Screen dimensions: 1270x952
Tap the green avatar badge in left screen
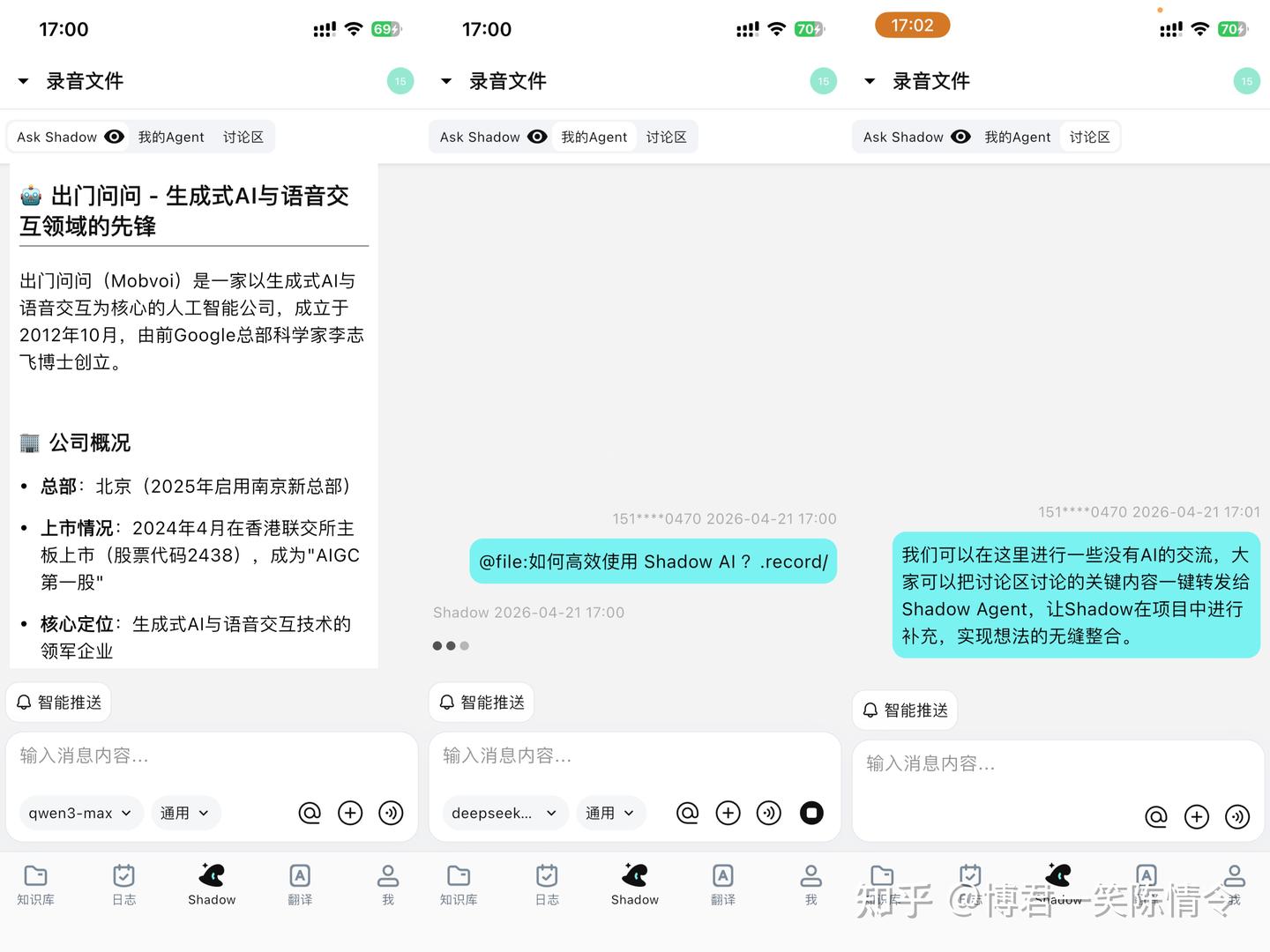point(400,81)
